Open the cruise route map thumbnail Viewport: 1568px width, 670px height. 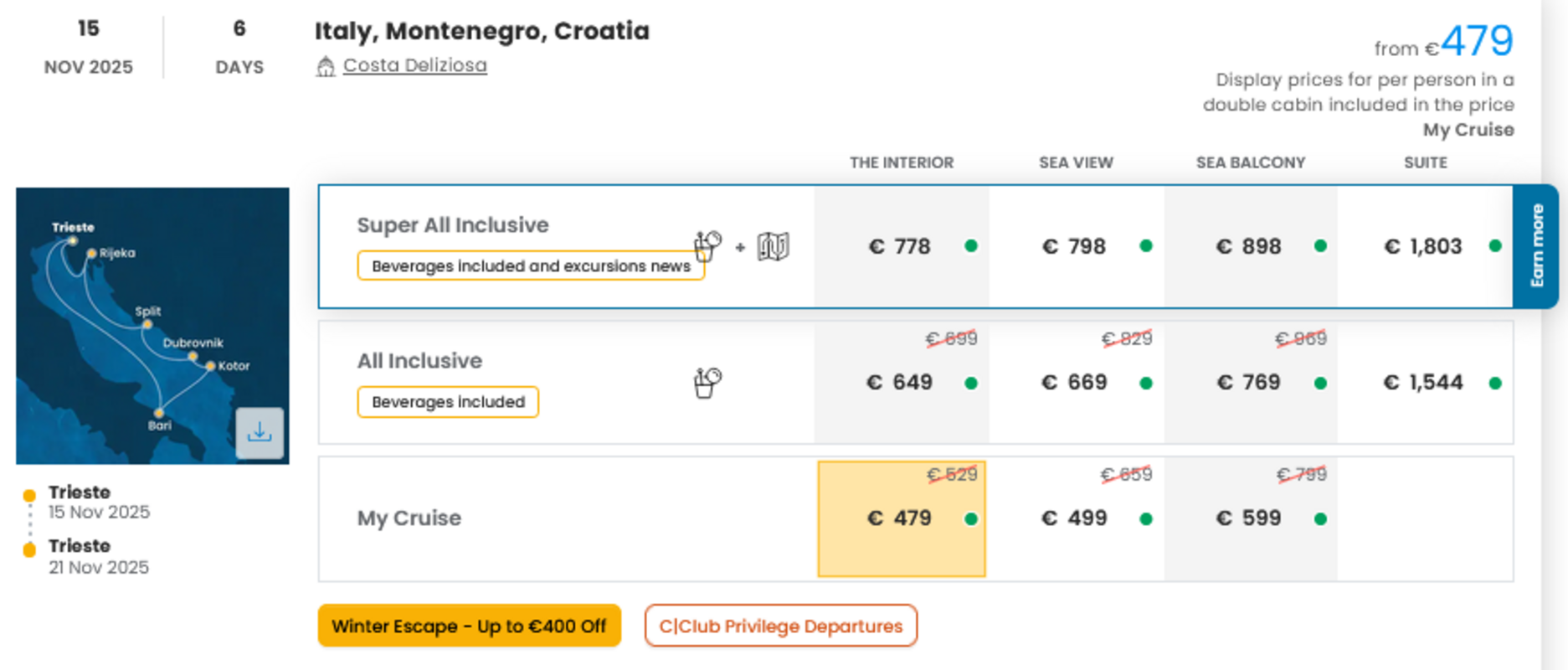[152, 326]
